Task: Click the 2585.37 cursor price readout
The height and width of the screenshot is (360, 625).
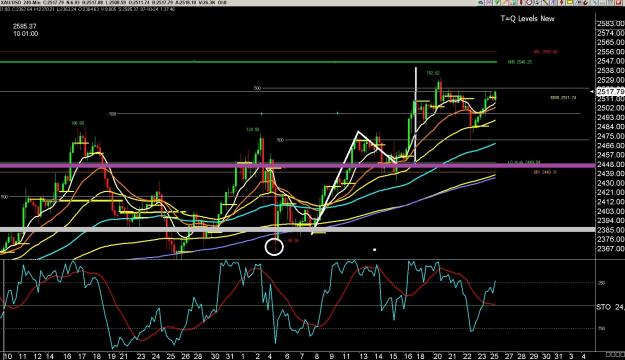Action: click(x=25, y=26)
